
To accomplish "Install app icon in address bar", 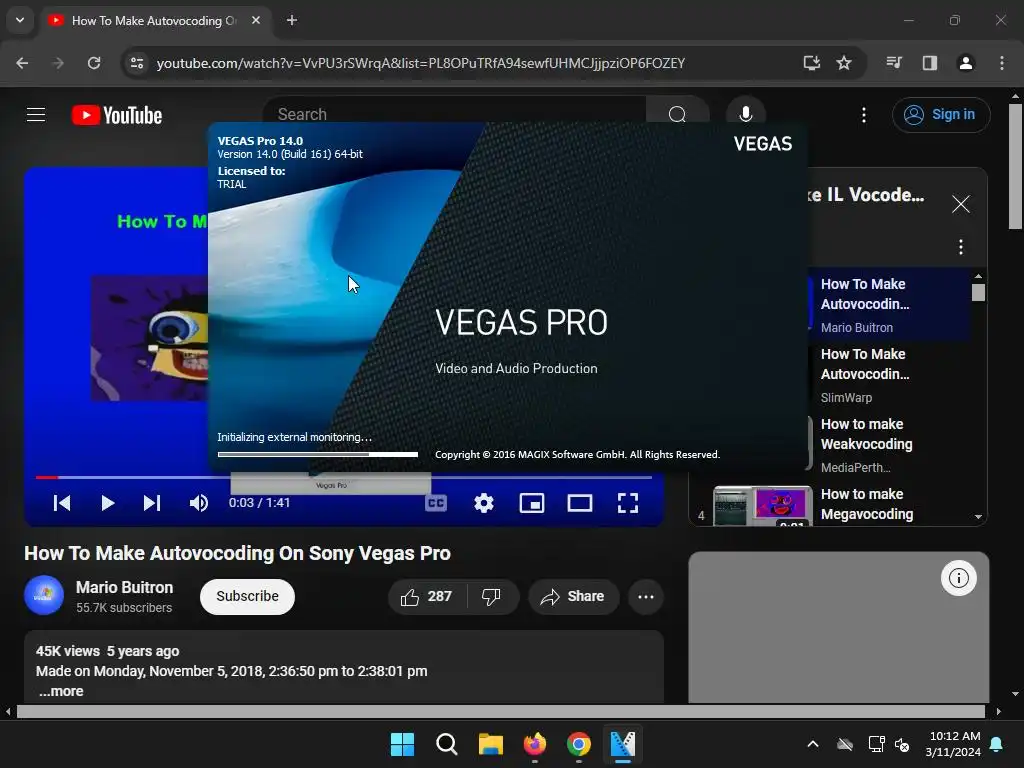I will 811,63.
